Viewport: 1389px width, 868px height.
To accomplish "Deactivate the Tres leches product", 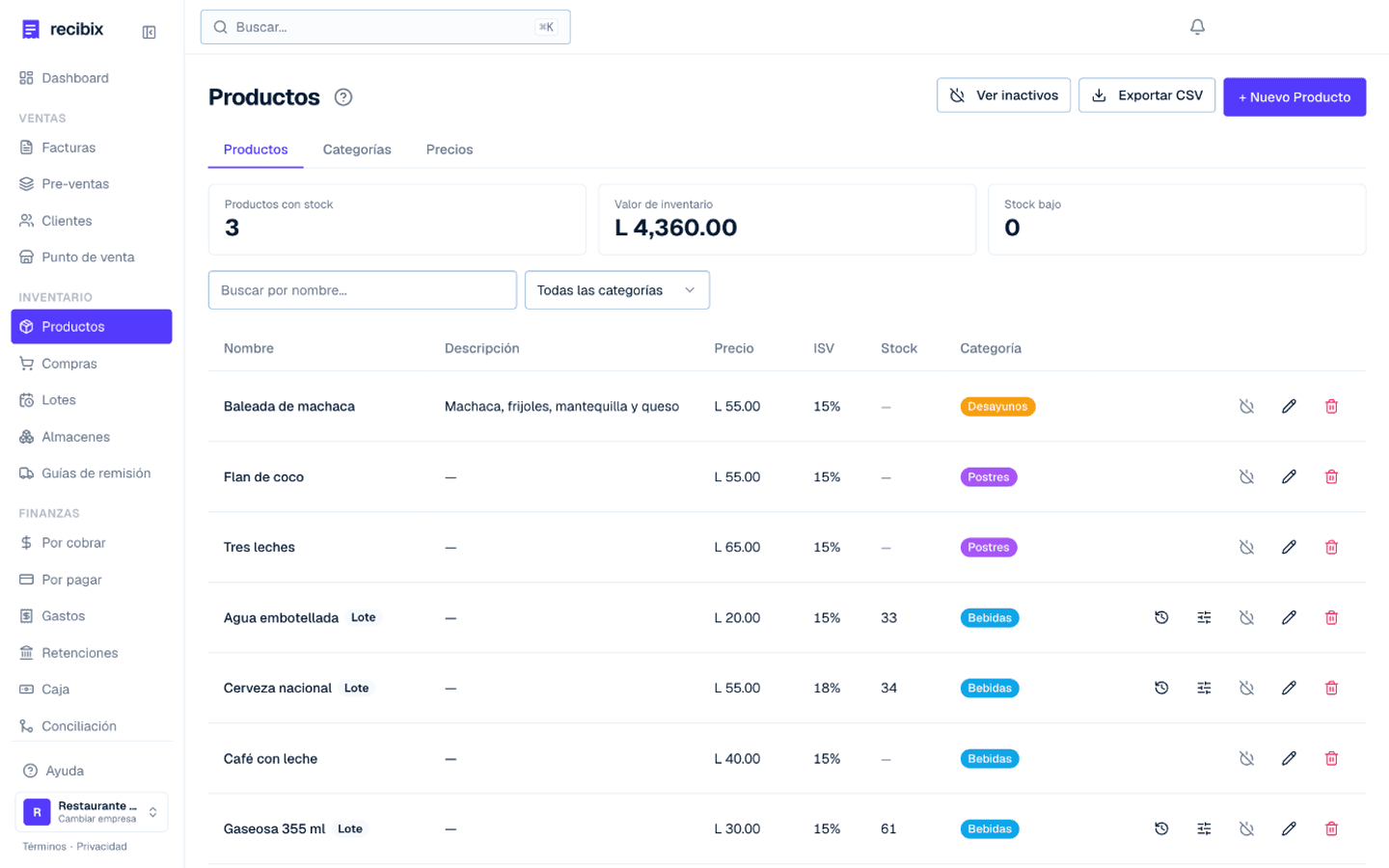I will pyautogui.click(x=1246, y=547).
